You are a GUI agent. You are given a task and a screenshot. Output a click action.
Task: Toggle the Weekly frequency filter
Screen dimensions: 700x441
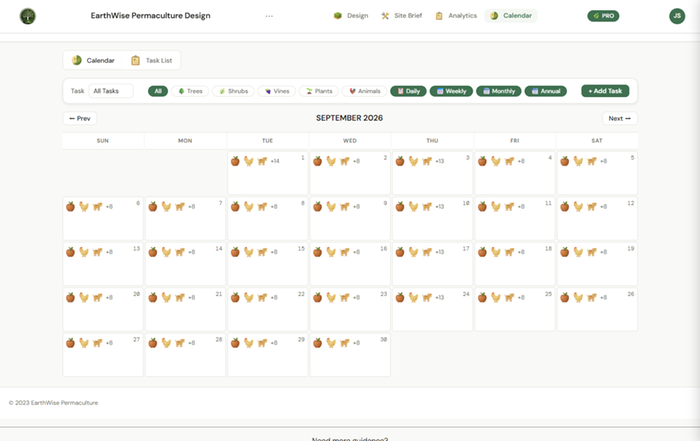(x=451, y=91)
